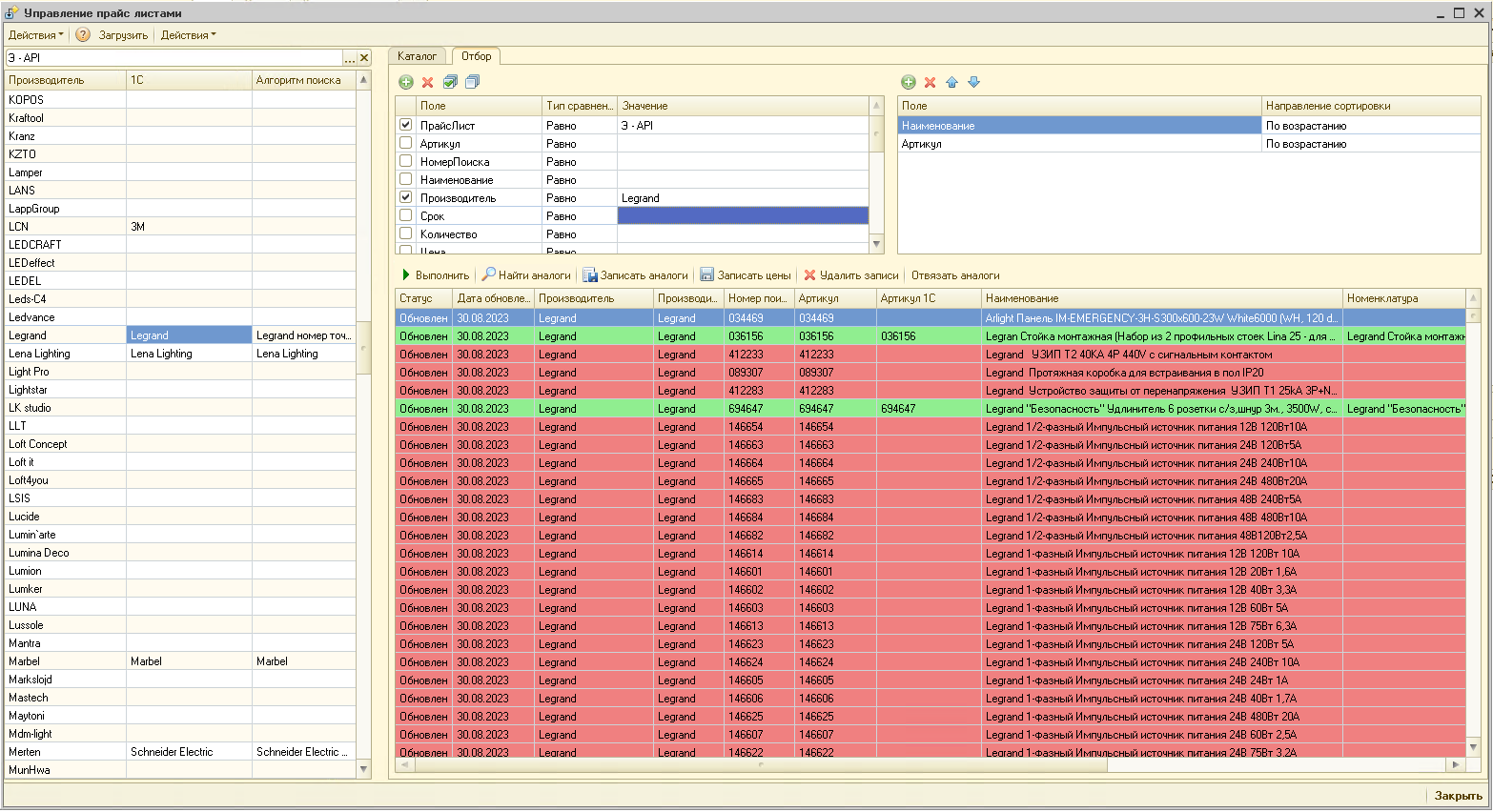
Task: Click the Закрыть button
Action: (1458, 796)
